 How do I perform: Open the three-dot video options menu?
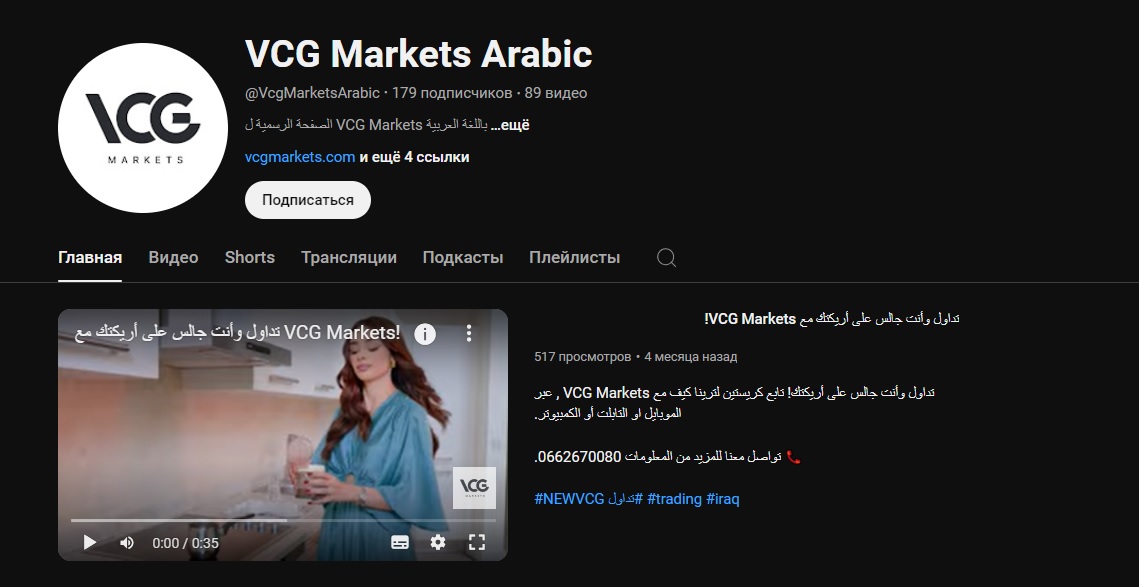469,333
